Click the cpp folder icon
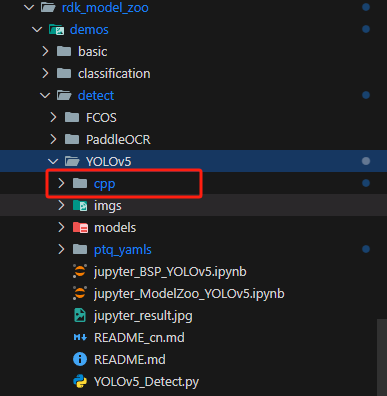 point(80,183)
